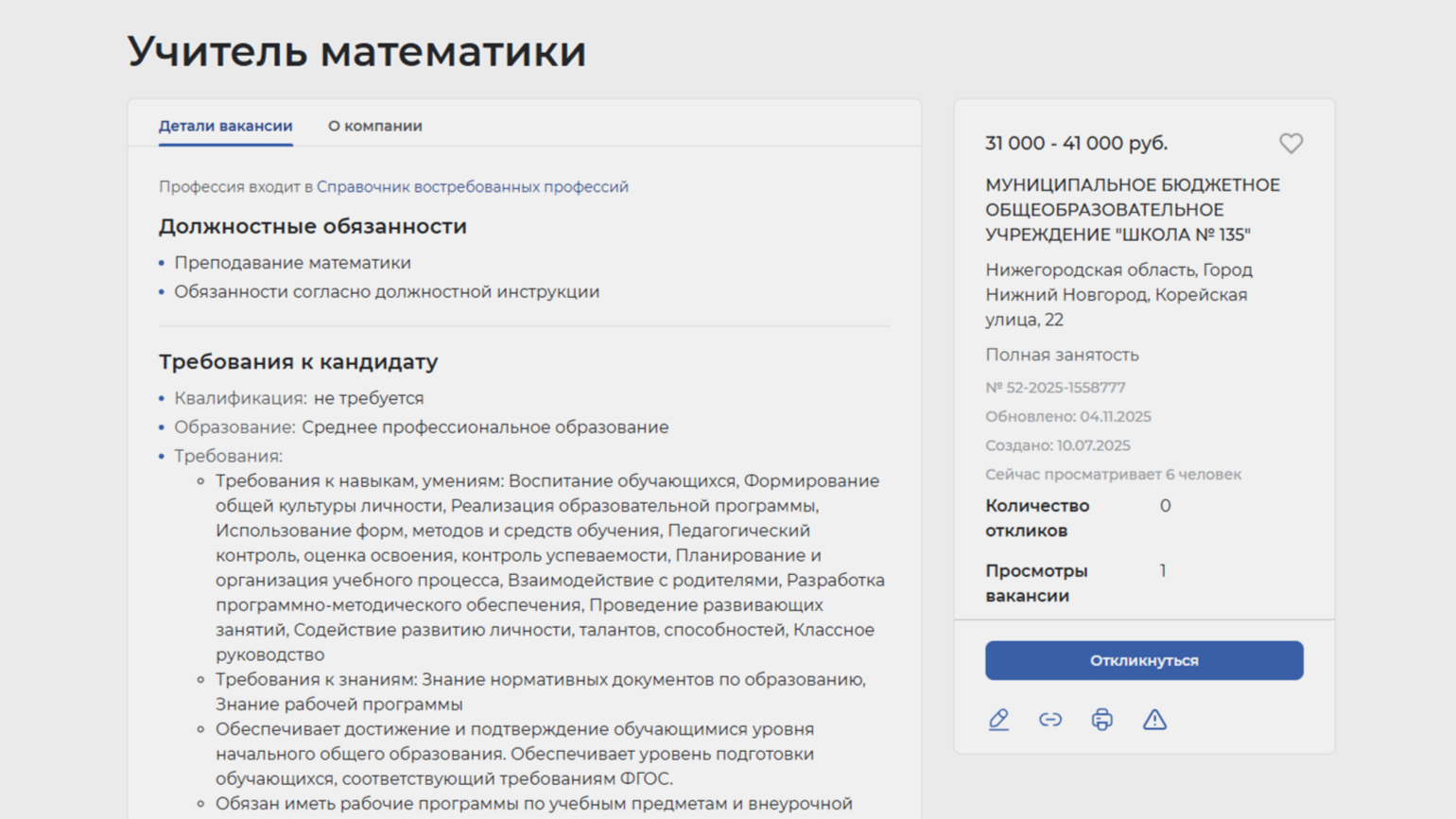The width and height of the screenshot is (1456, 819).
Task: Click vacancy number 52-2025-1558777
Action: coord(1055,388)
